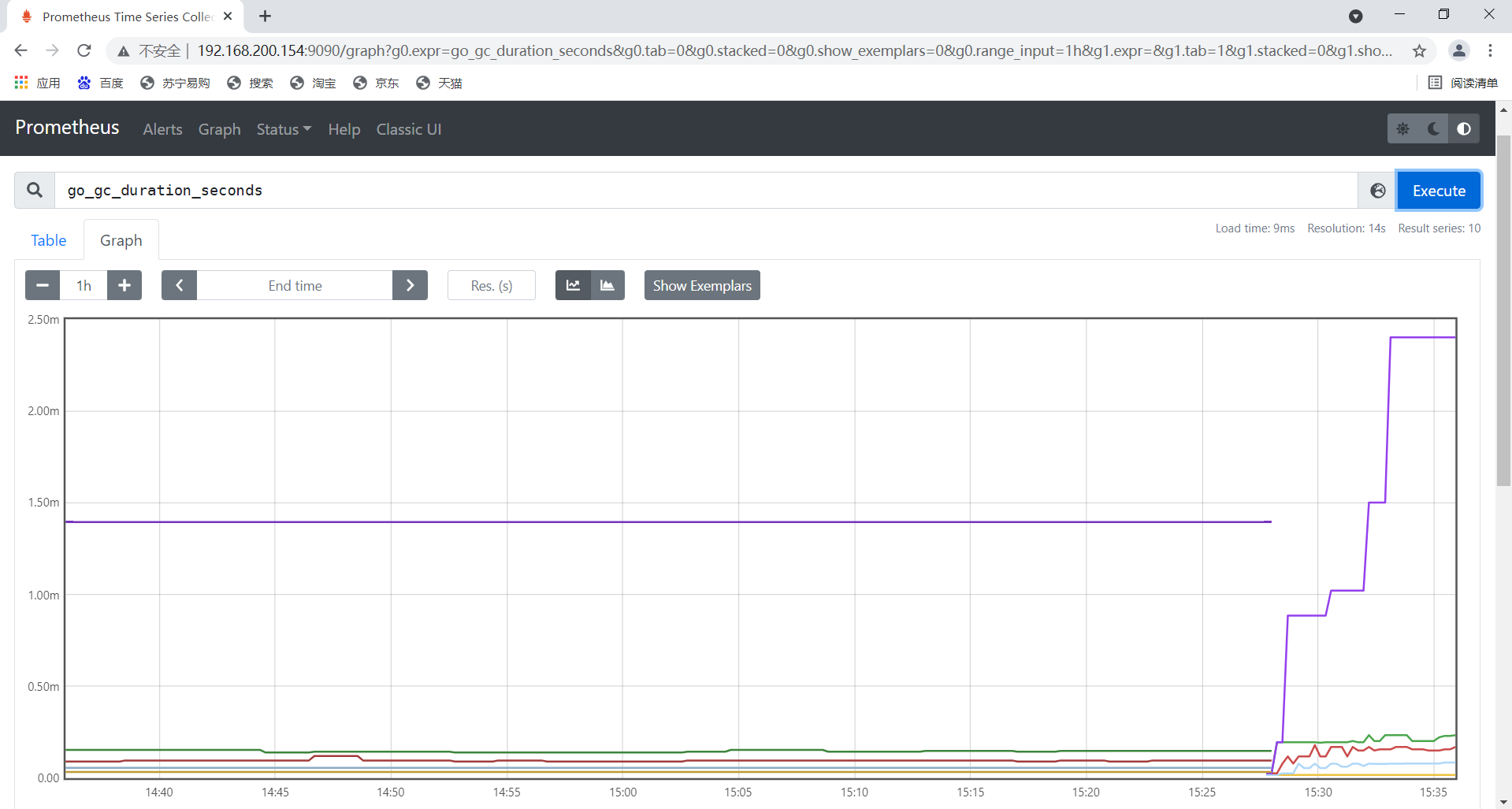Edit the 1h range input
1512x809 pixels.
pyautogui.click(x=84, y=285)
